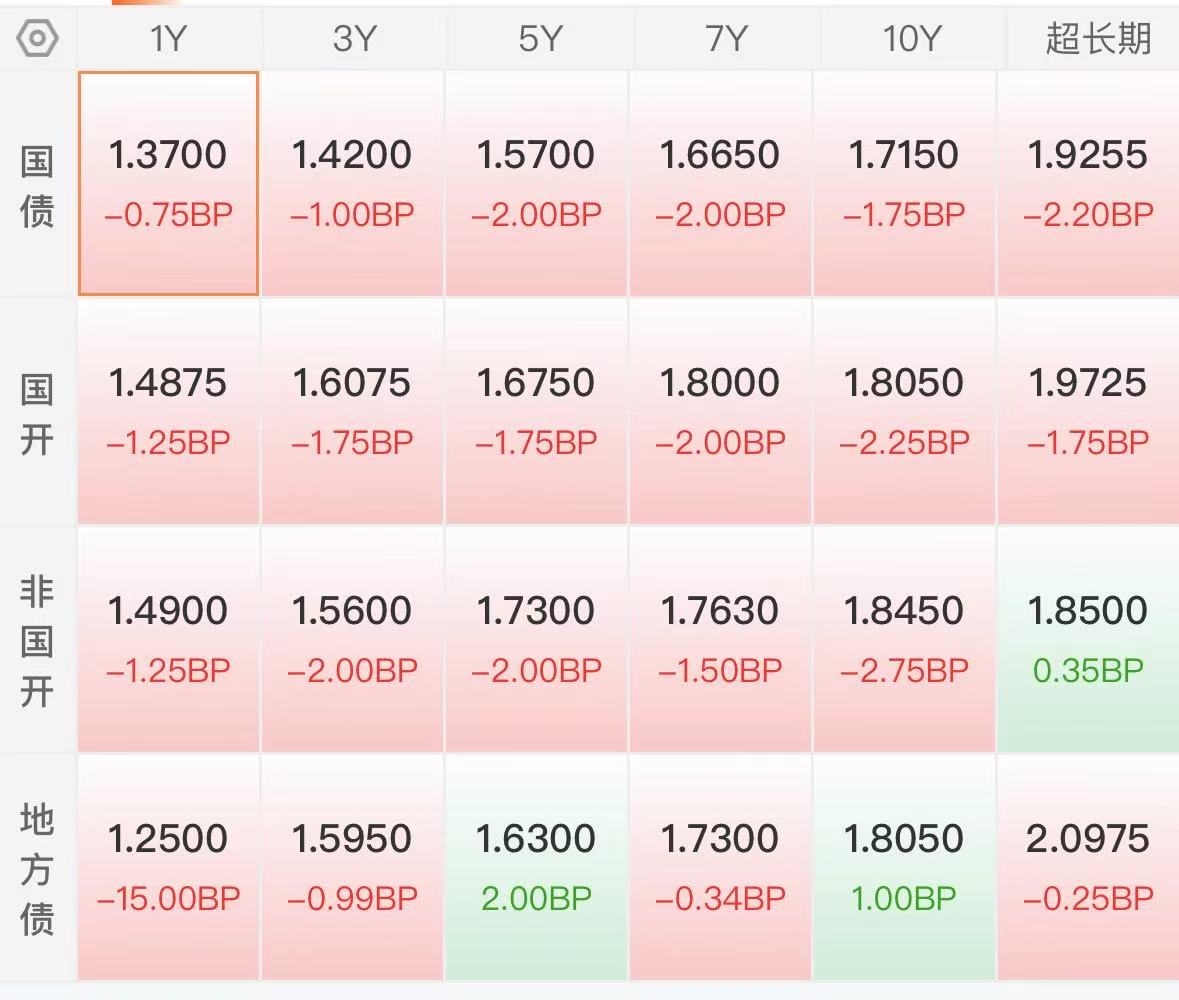The image size is (1179, 1000).
Task: Open the 地方债 row label
Action: click(37, 869)
